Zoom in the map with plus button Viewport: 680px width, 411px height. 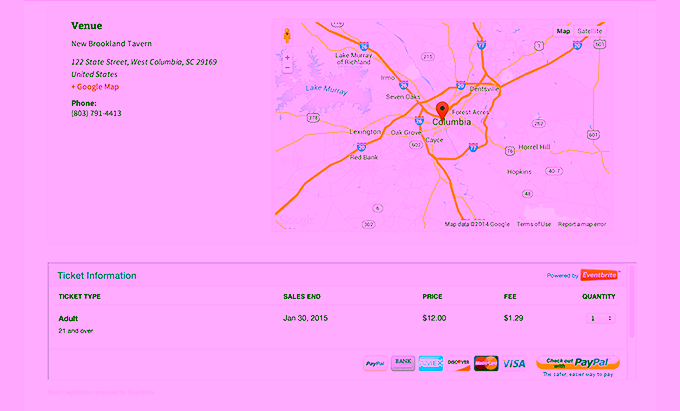click(287, 58)
